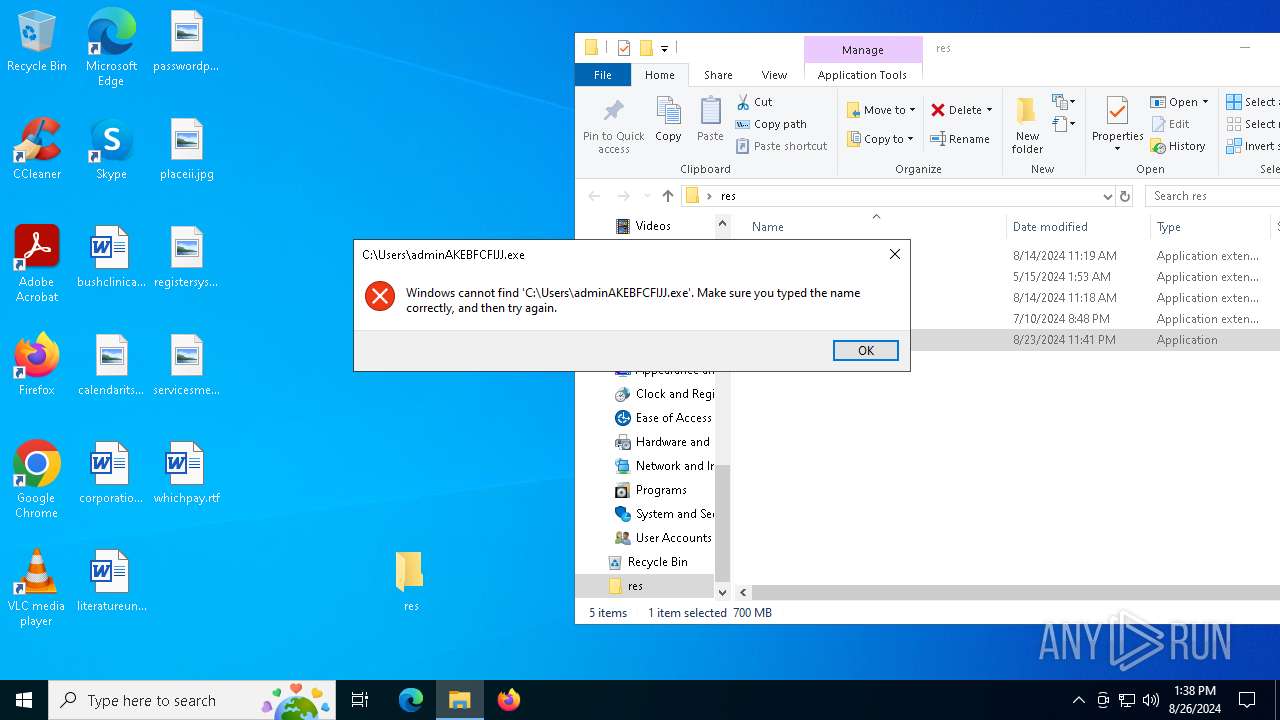This screenshot has height=720, width=1280.
Task: Sort by the Type column header
Action: pyautogui.click(x=1169, y=227)
